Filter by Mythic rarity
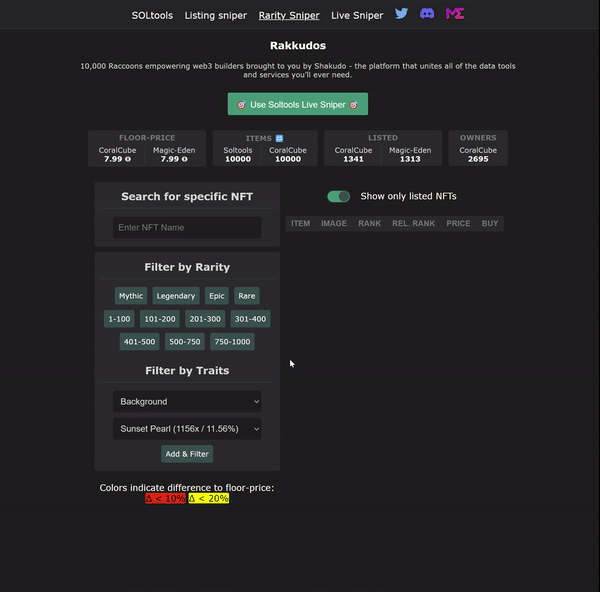 131,296
